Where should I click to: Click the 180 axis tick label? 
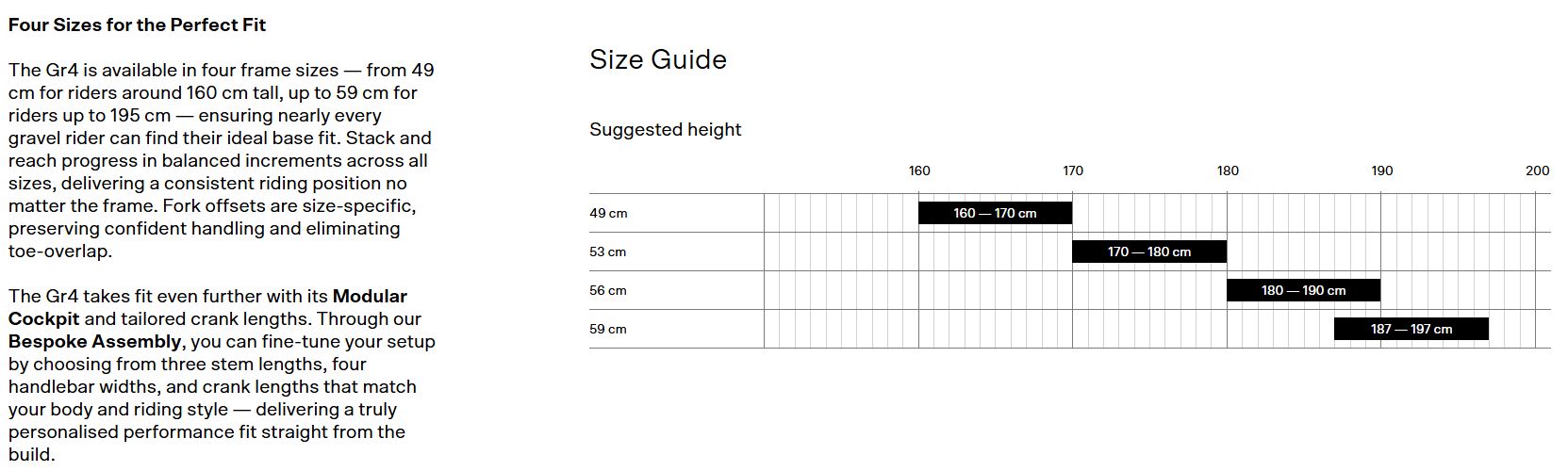coord(1228,171)
